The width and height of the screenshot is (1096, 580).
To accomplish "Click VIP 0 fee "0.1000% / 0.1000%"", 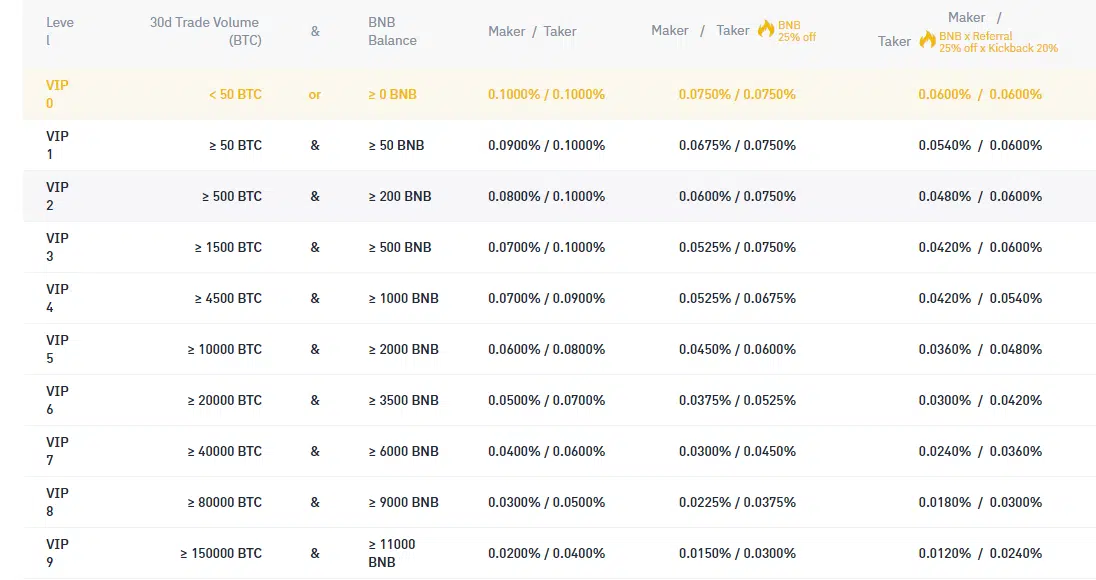I will (x=547, y=94).
